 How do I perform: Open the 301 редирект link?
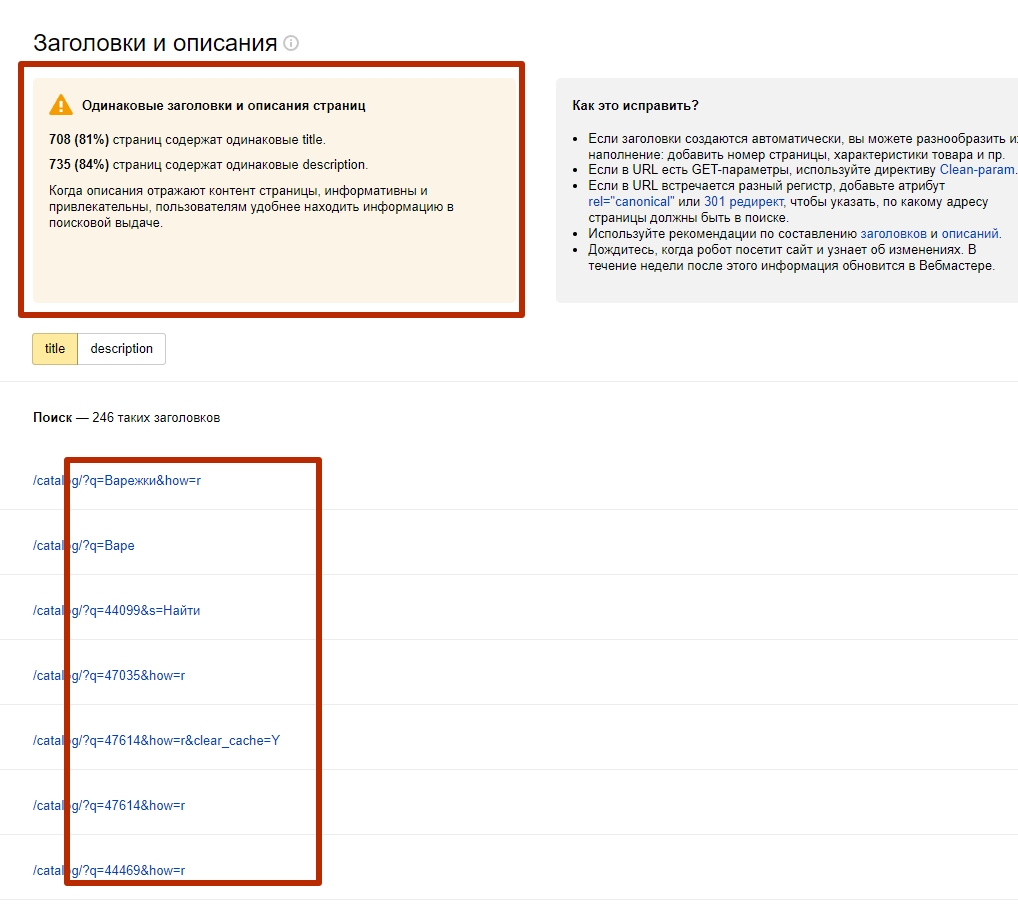tap(744, 201)
